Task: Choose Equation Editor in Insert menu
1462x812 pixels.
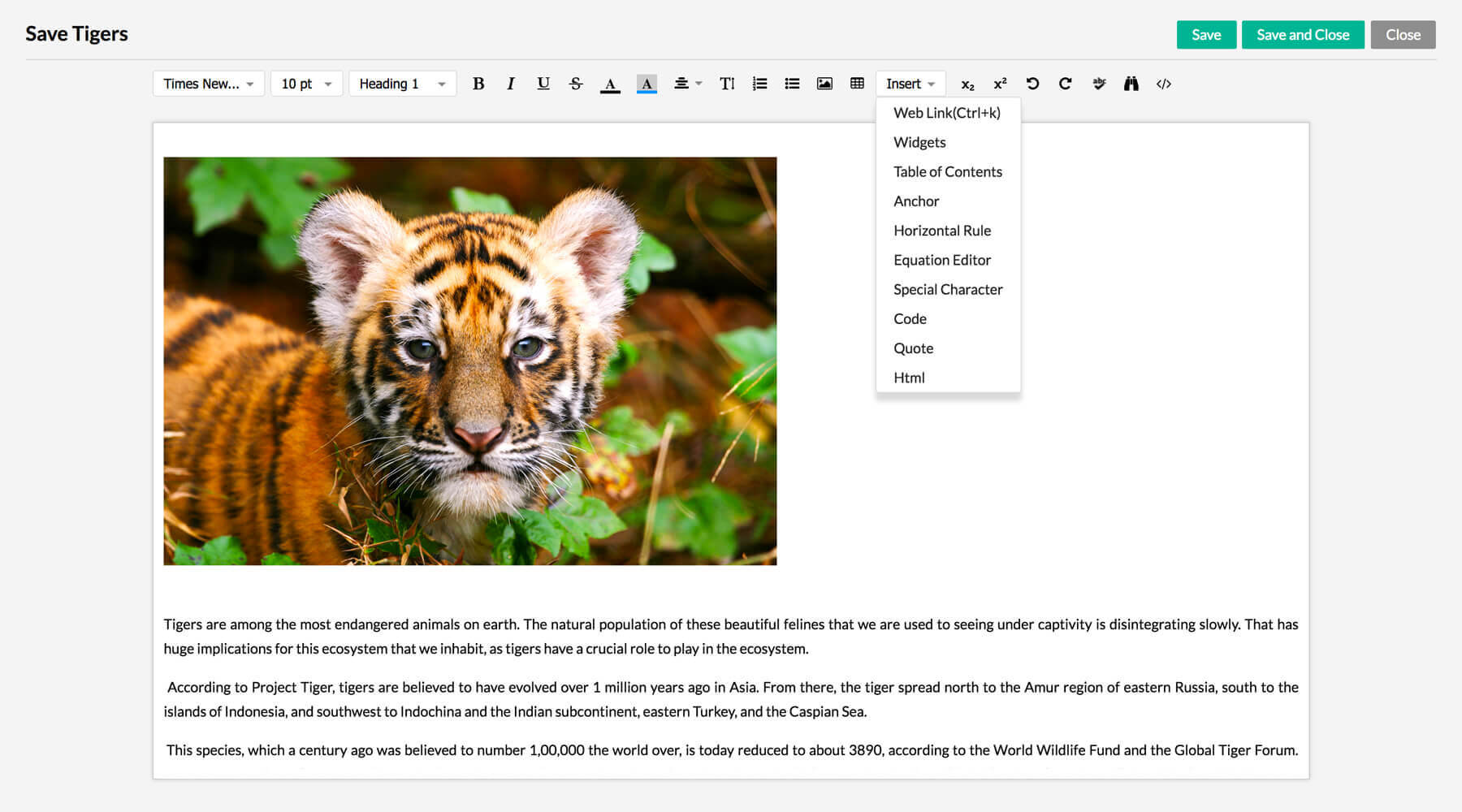Action: [x=941, y=260]
